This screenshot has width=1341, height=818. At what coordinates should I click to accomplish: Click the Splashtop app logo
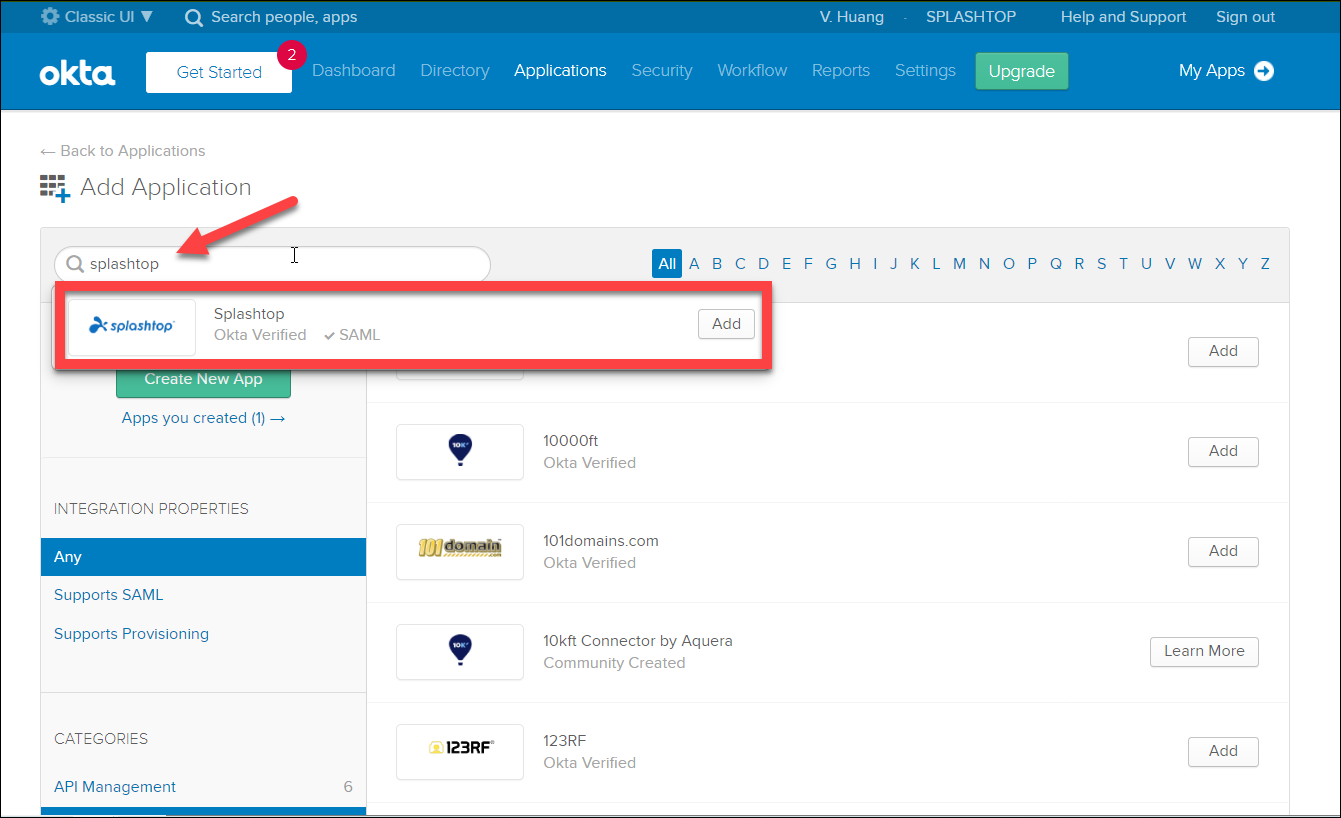131,326
